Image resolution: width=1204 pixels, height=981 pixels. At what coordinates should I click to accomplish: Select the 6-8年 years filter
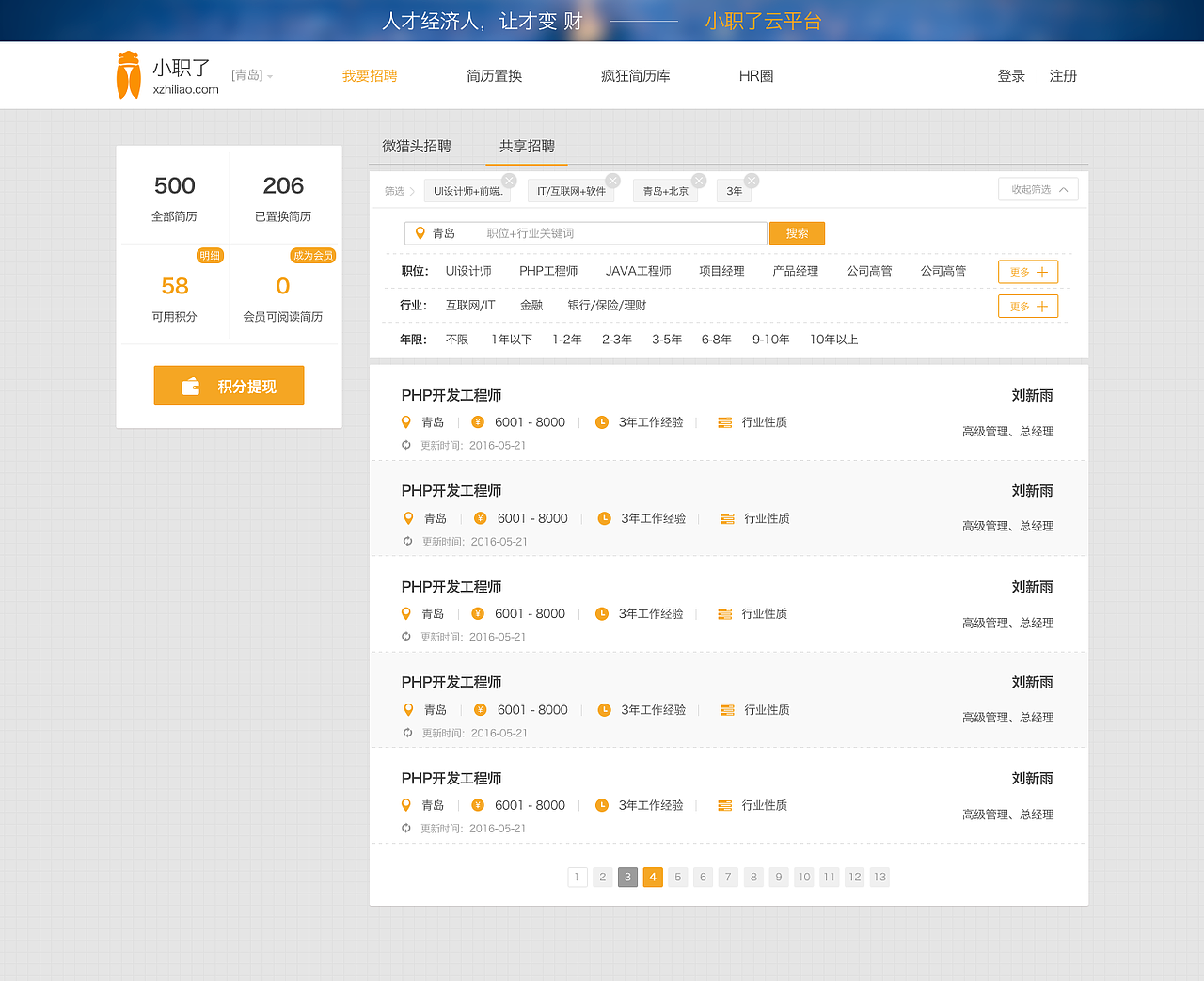[x=717, y=340]
